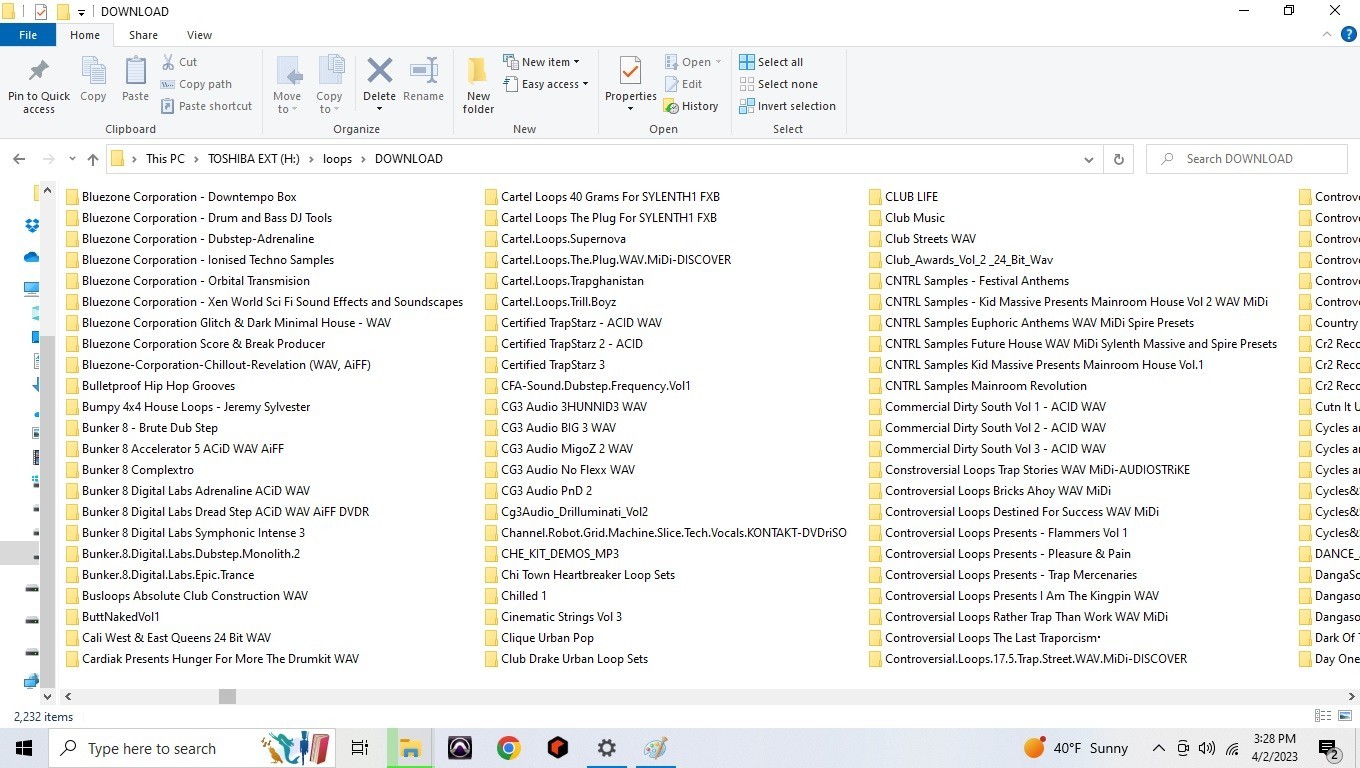The width and height of the screenshot is (1360, 768).
Task: Click TOSHIBA EXT (H:) breadcrumb
Action: pos(253,159)
